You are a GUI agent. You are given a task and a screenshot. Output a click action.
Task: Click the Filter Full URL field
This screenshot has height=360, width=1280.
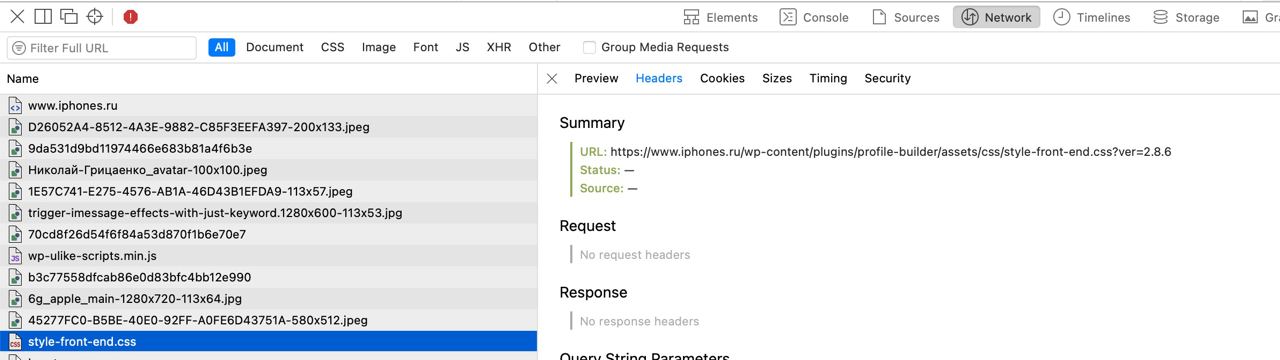pyautogui.click(x=102, y=48)
